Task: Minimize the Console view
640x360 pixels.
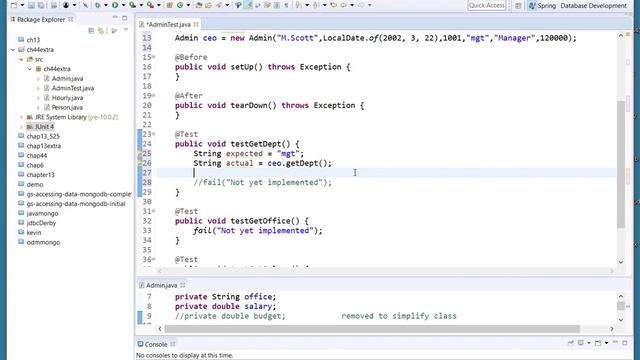Action: 615,343
